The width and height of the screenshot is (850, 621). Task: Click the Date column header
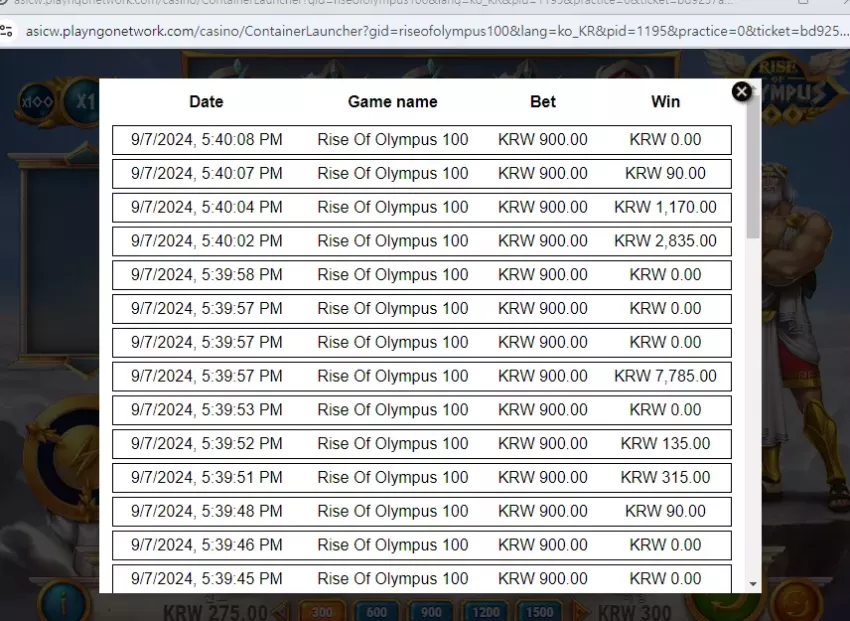206,101
